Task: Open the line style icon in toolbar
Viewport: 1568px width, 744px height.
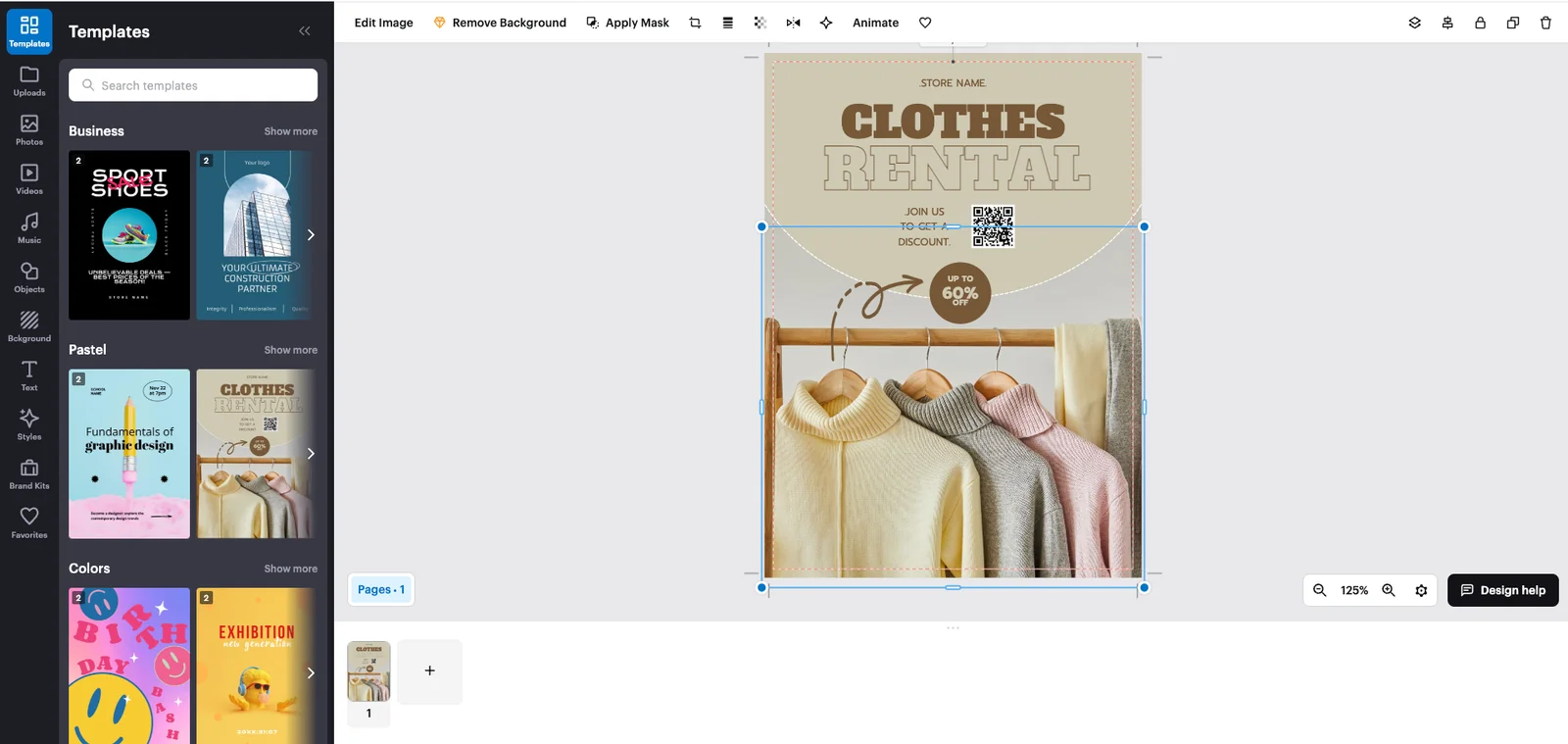Action: (727, 23)
